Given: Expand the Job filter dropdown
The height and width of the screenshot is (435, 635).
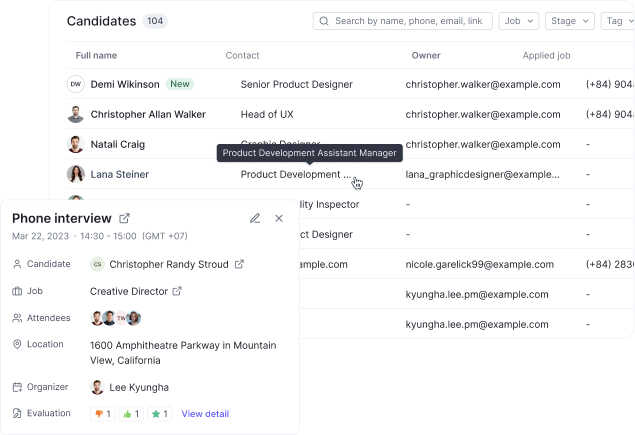Looking at the screenshot, I should pos(518,20).
